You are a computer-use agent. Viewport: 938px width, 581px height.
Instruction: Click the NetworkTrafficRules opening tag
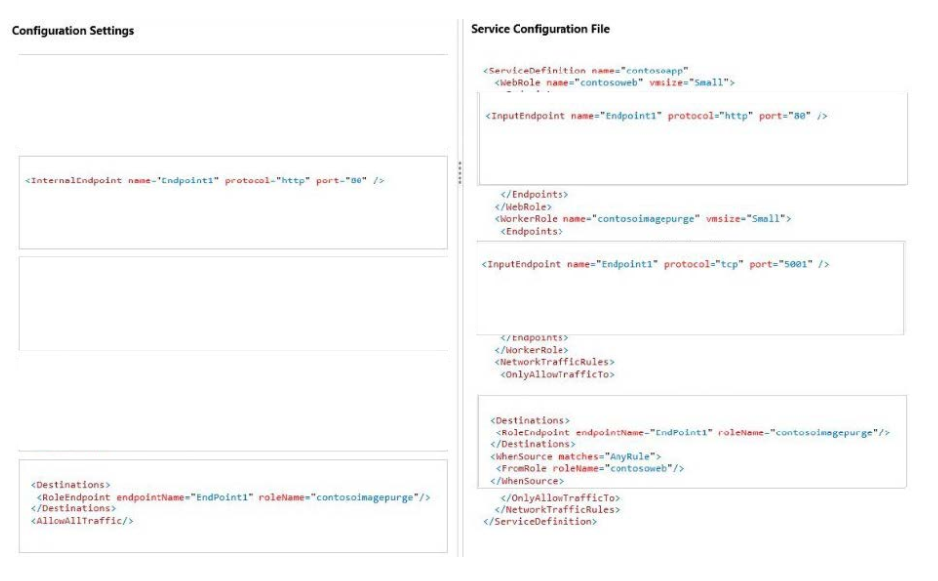[554, 362]
